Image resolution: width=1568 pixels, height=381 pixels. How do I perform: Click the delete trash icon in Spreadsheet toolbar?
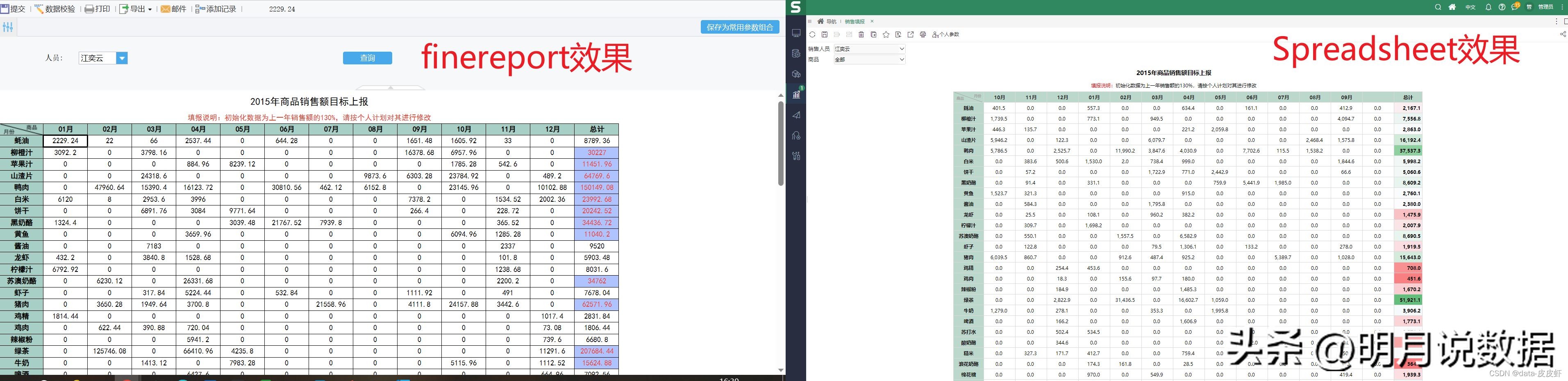click(861, 35)
